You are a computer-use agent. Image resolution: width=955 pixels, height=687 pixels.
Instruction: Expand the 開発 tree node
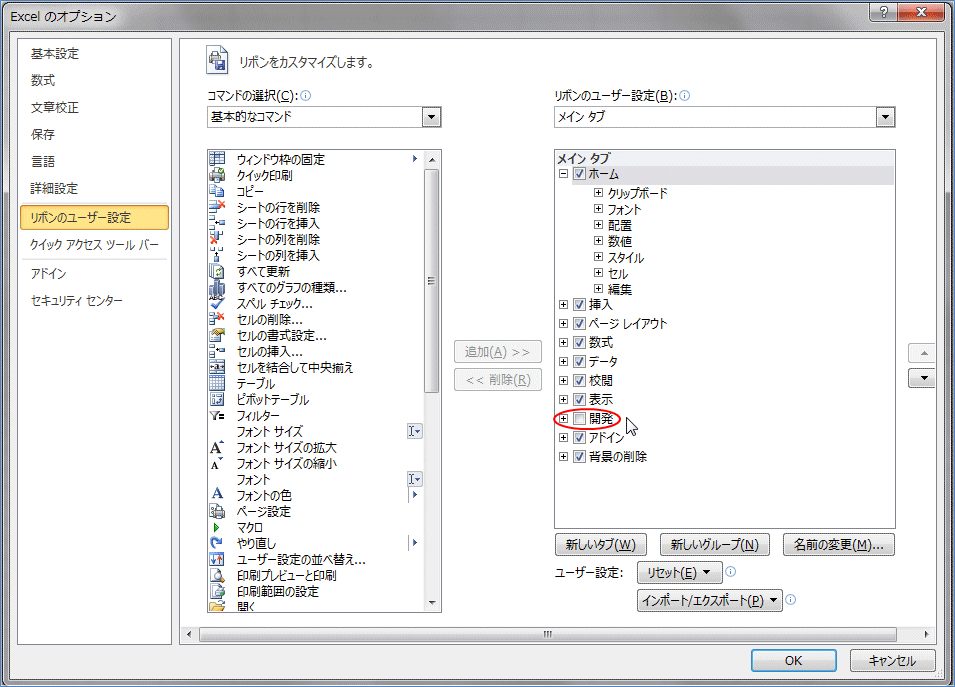[x=563, y=418]
